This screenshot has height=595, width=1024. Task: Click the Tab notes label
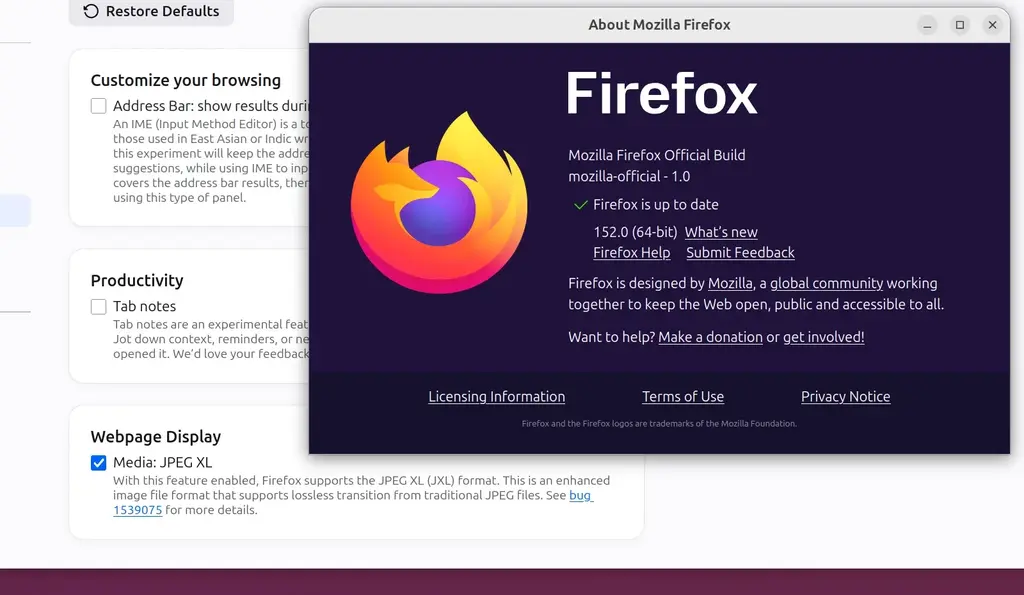tap(144, 306)
